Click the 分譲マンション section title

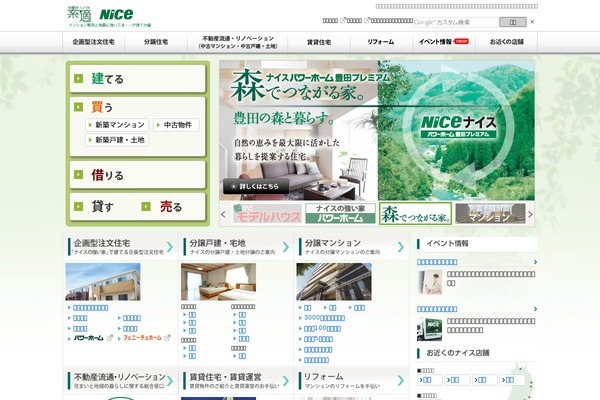point(333,243)
